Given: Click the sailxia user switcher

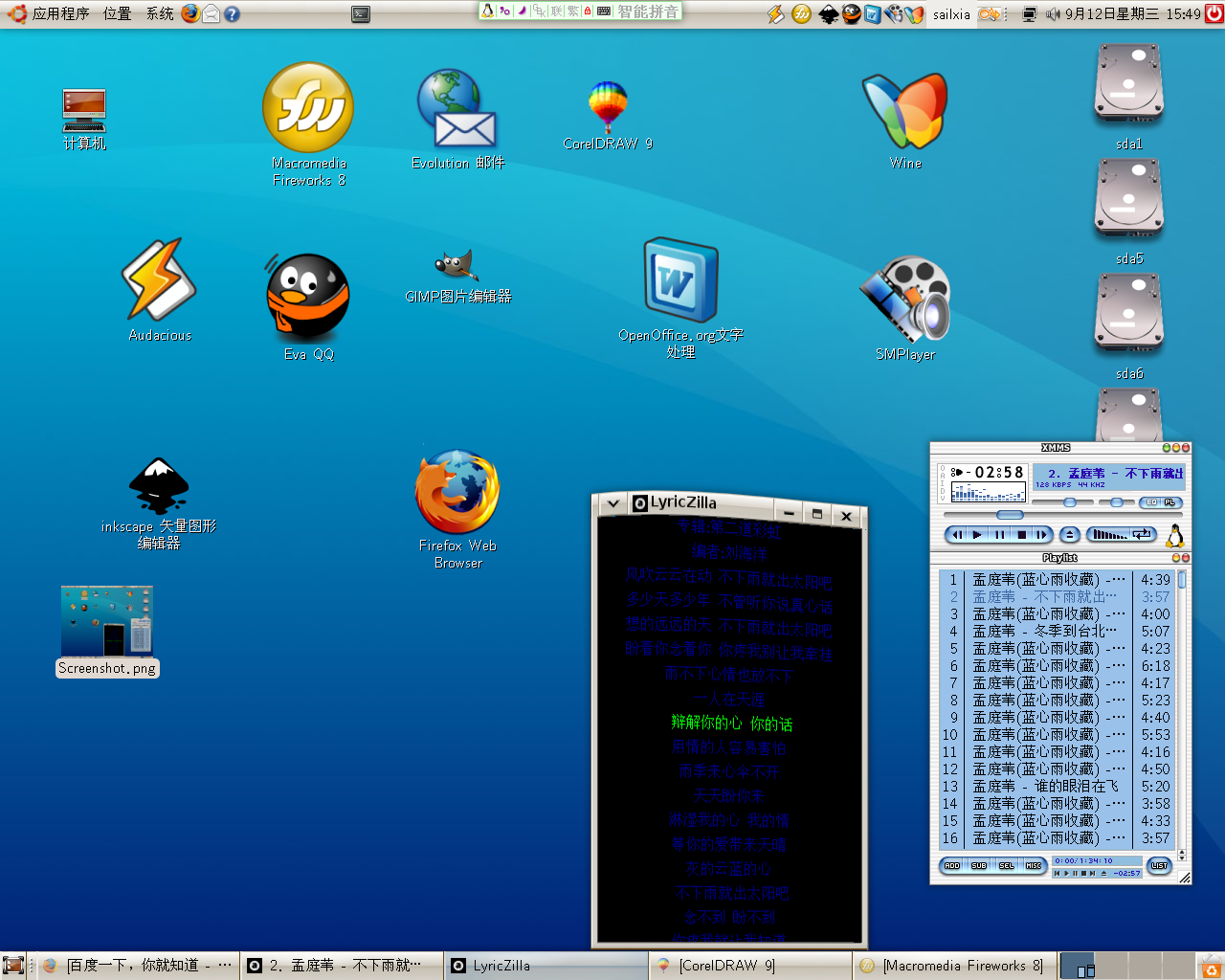Looking at the screenshot, I should tap(951, 13).
